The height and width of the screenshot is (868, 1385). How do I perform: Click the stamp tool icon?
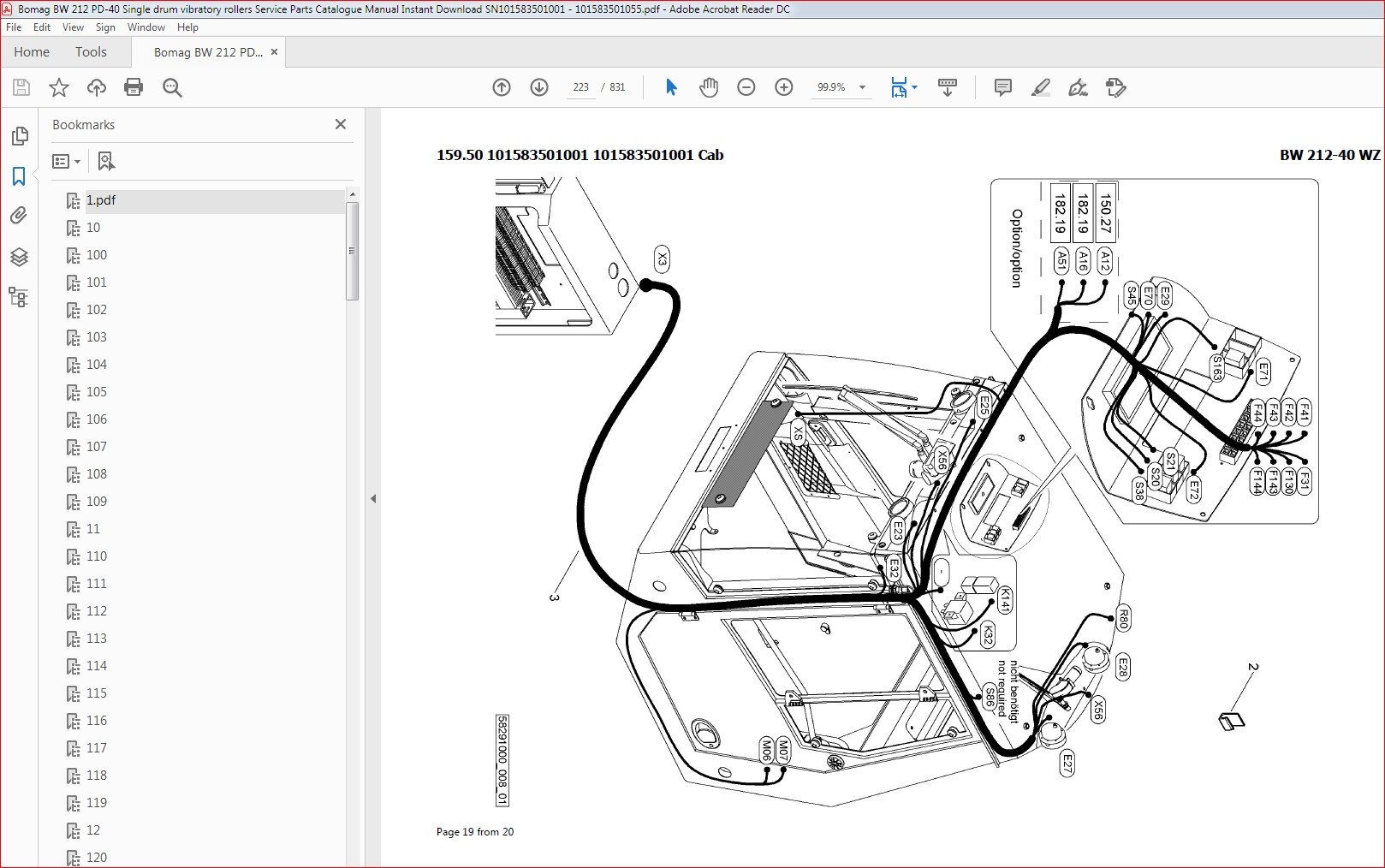click(1116, 87)
